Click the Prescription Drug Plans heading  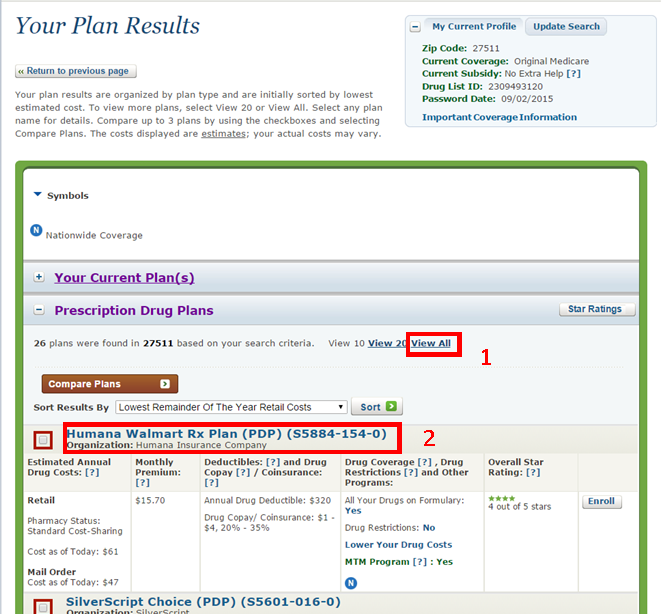click(x=134, y=310)
